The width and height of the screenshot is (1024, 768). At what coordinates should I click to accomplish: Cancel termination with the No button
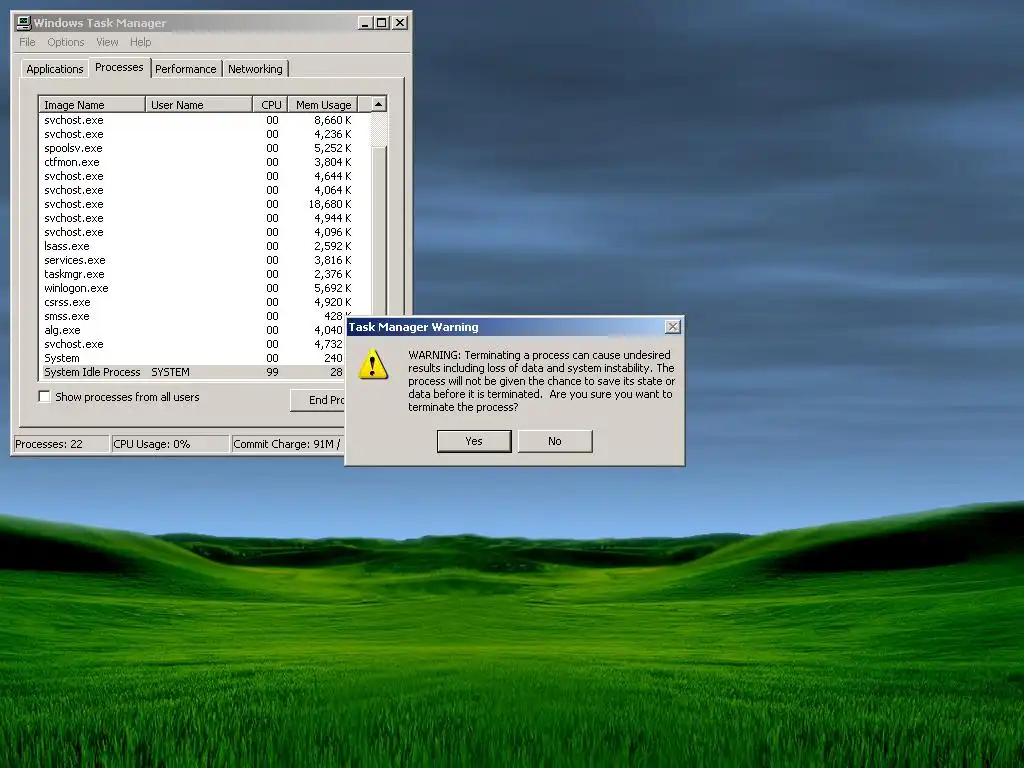[555, 441]
